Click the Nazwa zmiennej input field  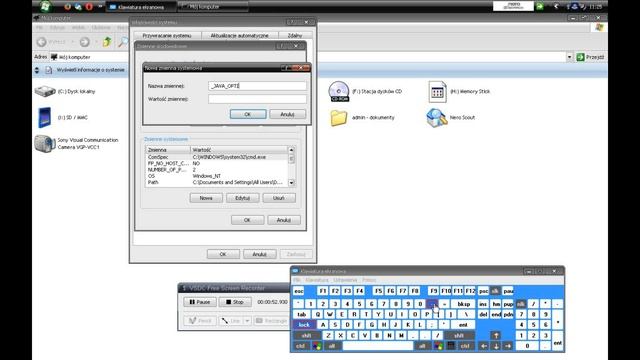click(257, 86)
